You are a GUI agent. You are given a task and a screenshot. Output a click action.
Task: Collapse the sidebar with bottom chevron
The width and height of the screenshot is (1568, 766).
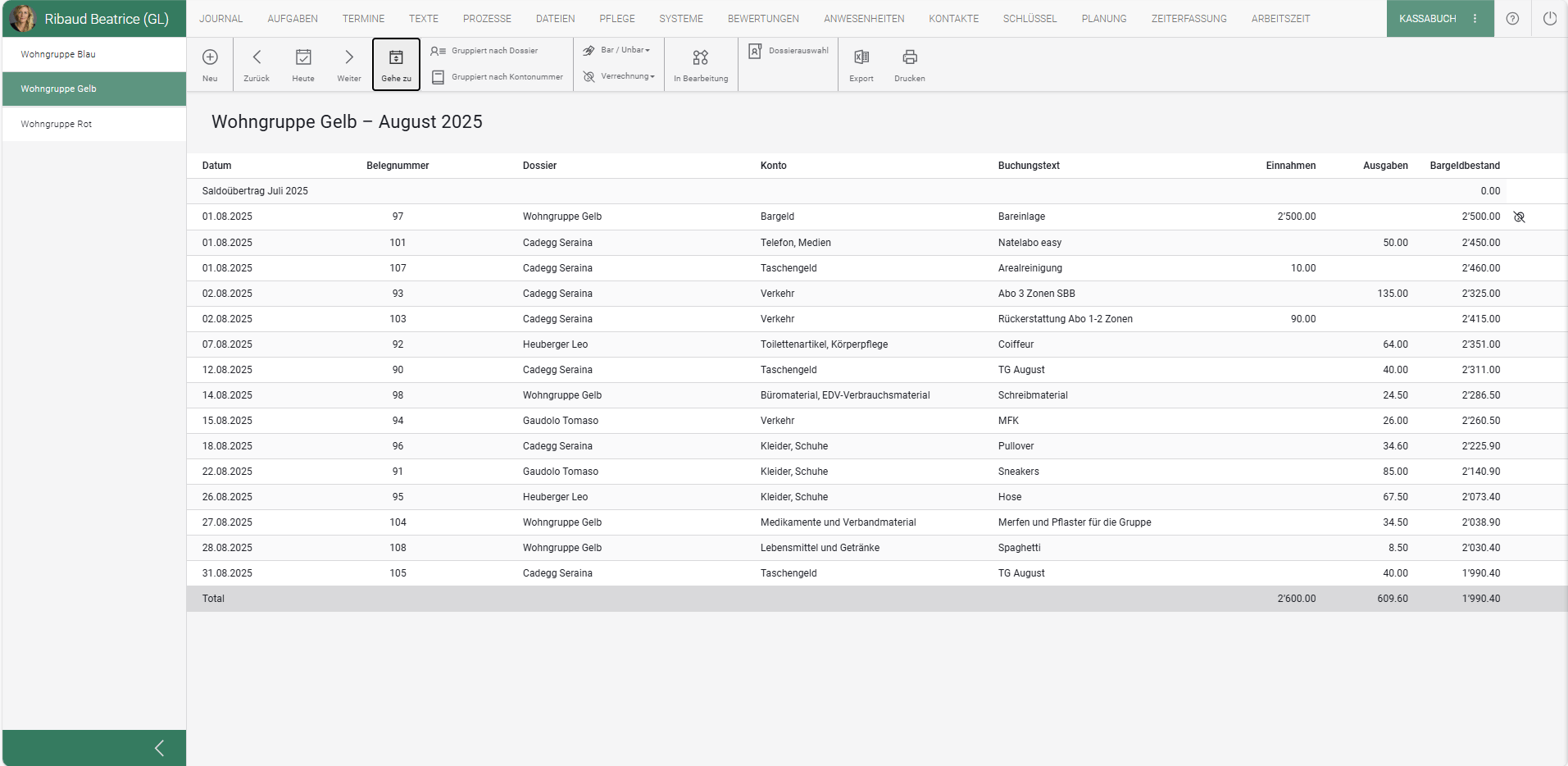click(x=159, y=748)
